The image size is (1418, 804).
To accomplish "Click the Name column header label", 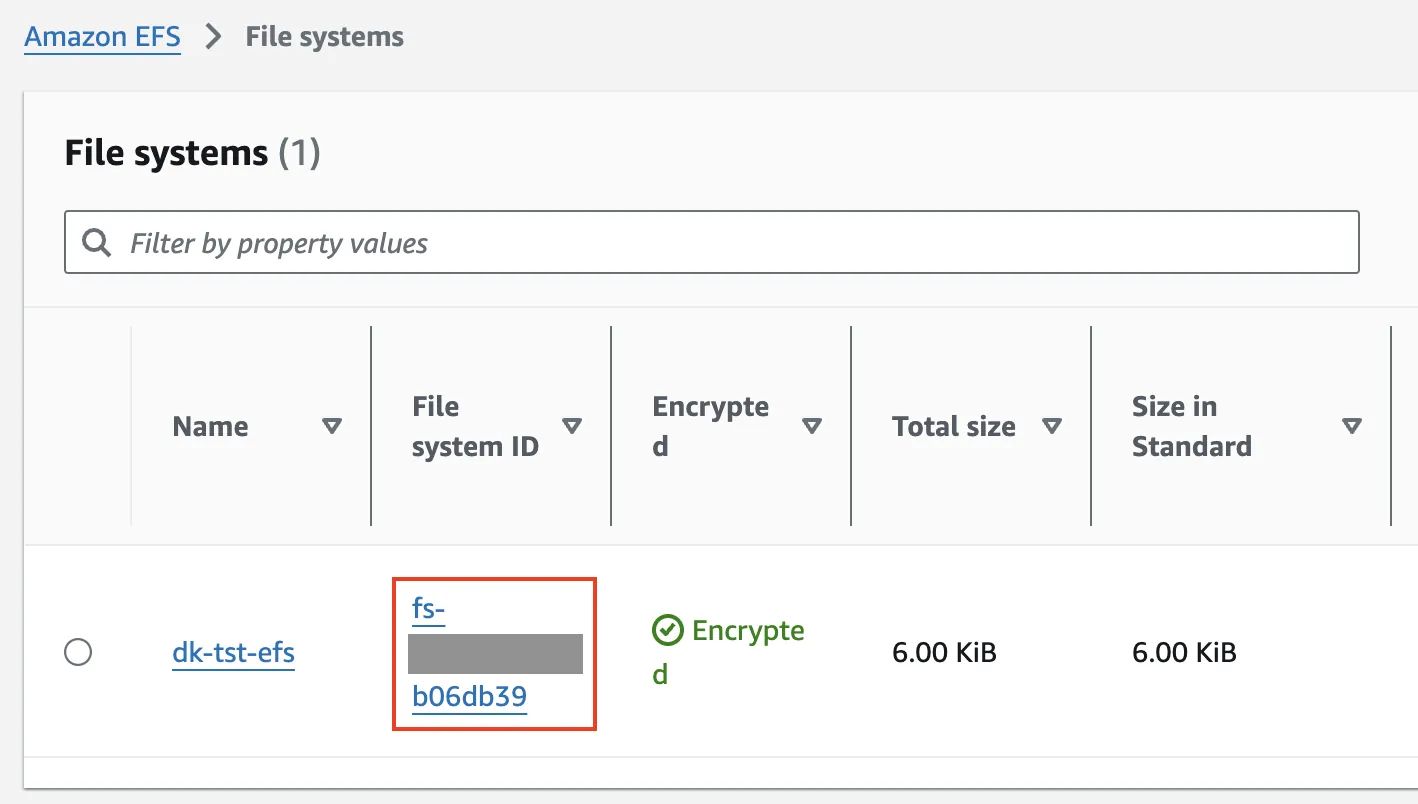I will (x=211, y=427).
